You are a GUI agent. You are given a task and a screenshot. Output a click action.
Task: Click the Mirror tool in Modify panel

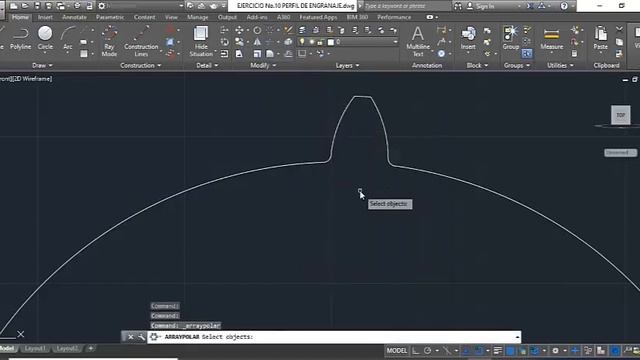(x=257, y=42)
